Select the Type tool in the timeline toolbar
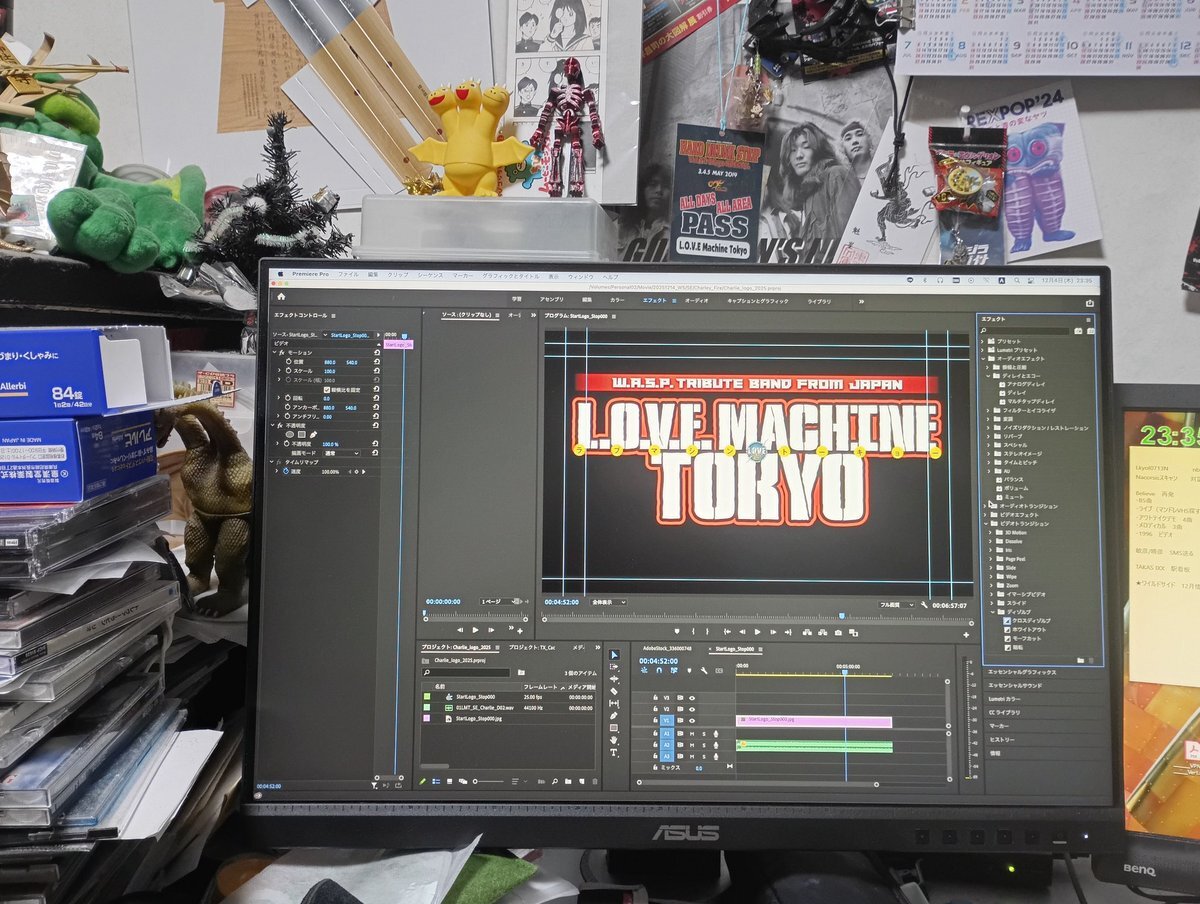Image resolution: width=1200 pixels, height=904 pixels. pos(614,752)
